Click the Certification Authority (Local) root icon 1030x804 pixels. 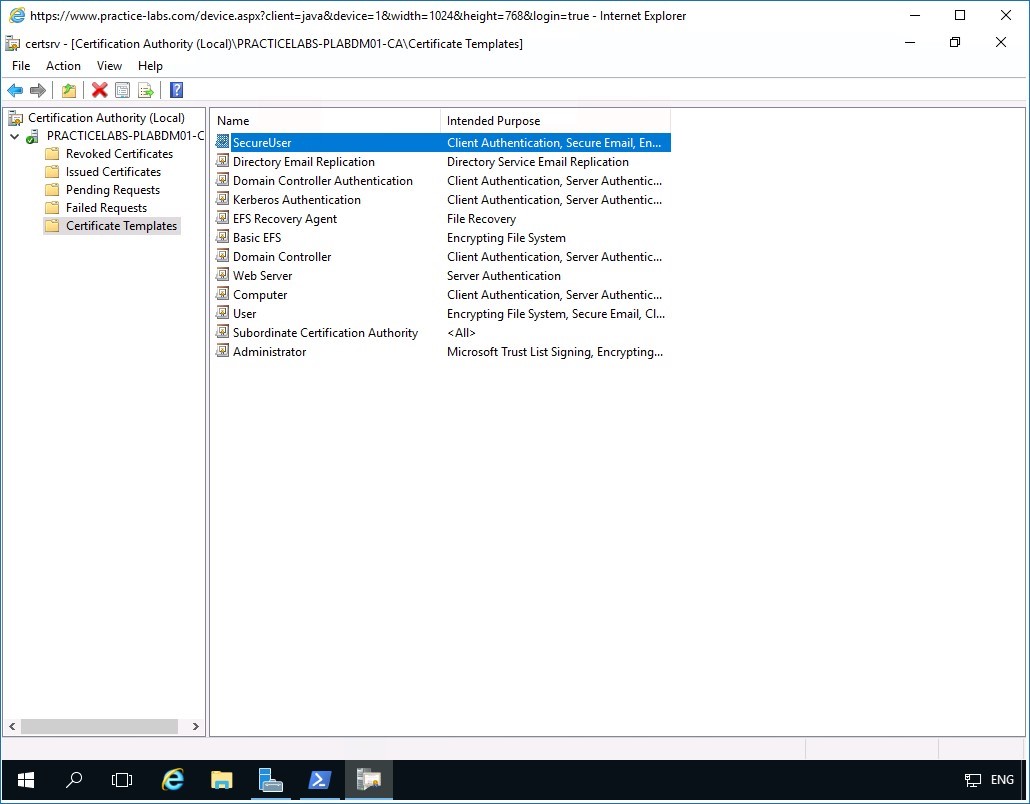[x=15, y=118]
